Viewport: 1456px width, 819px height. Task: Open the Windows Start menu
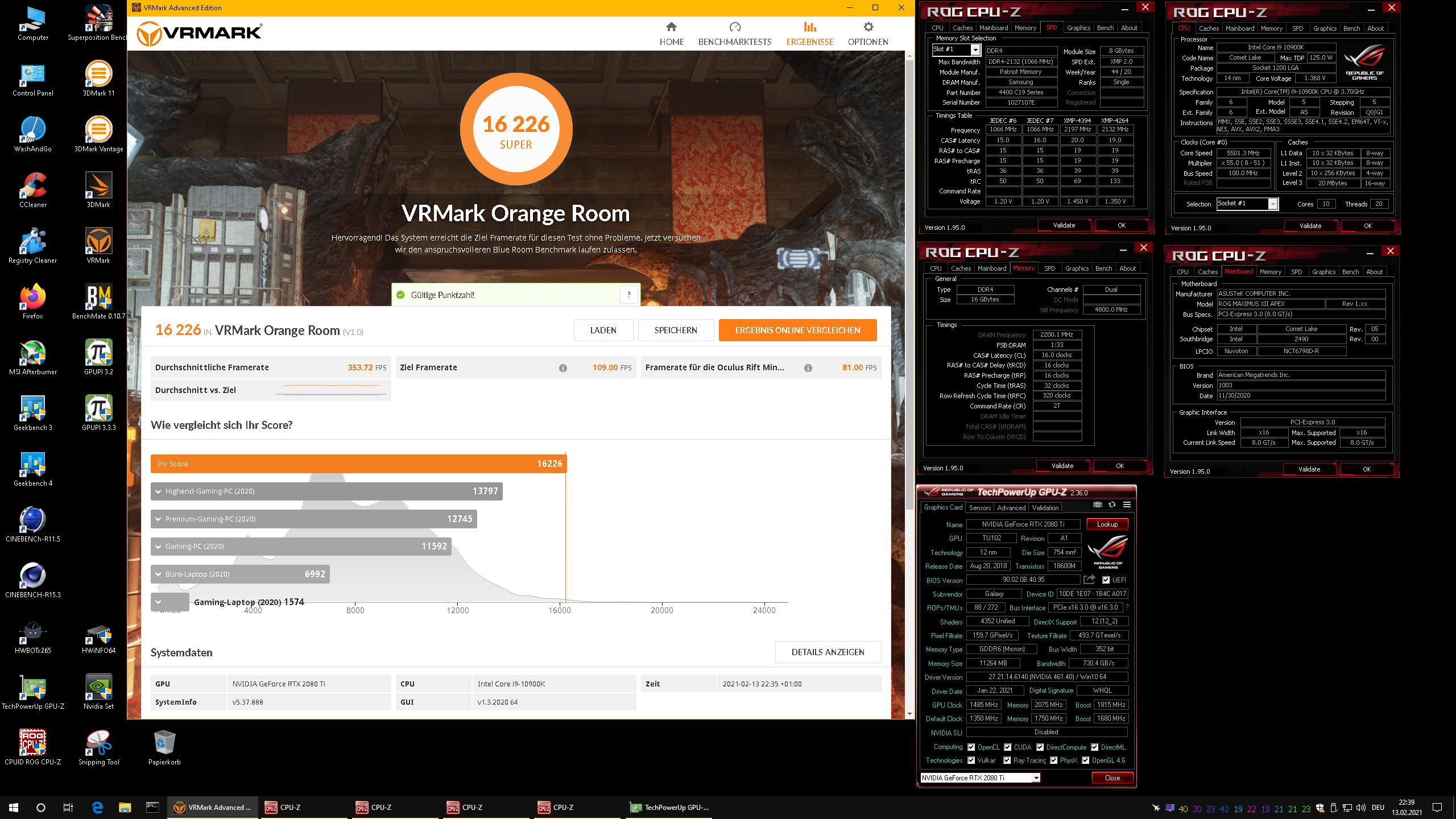tap(14, 808)
